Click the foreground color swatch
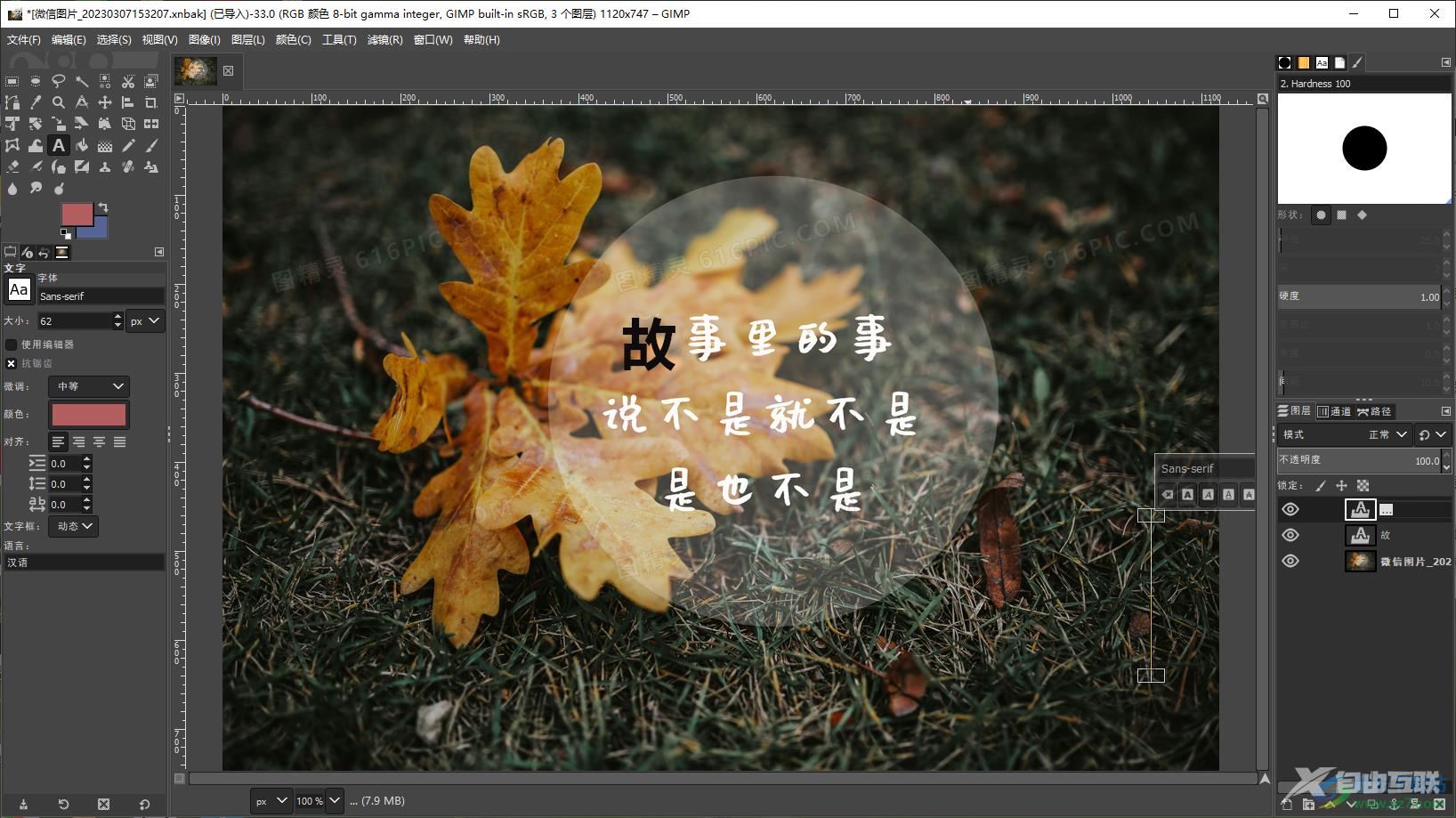 tap(76, 214)
